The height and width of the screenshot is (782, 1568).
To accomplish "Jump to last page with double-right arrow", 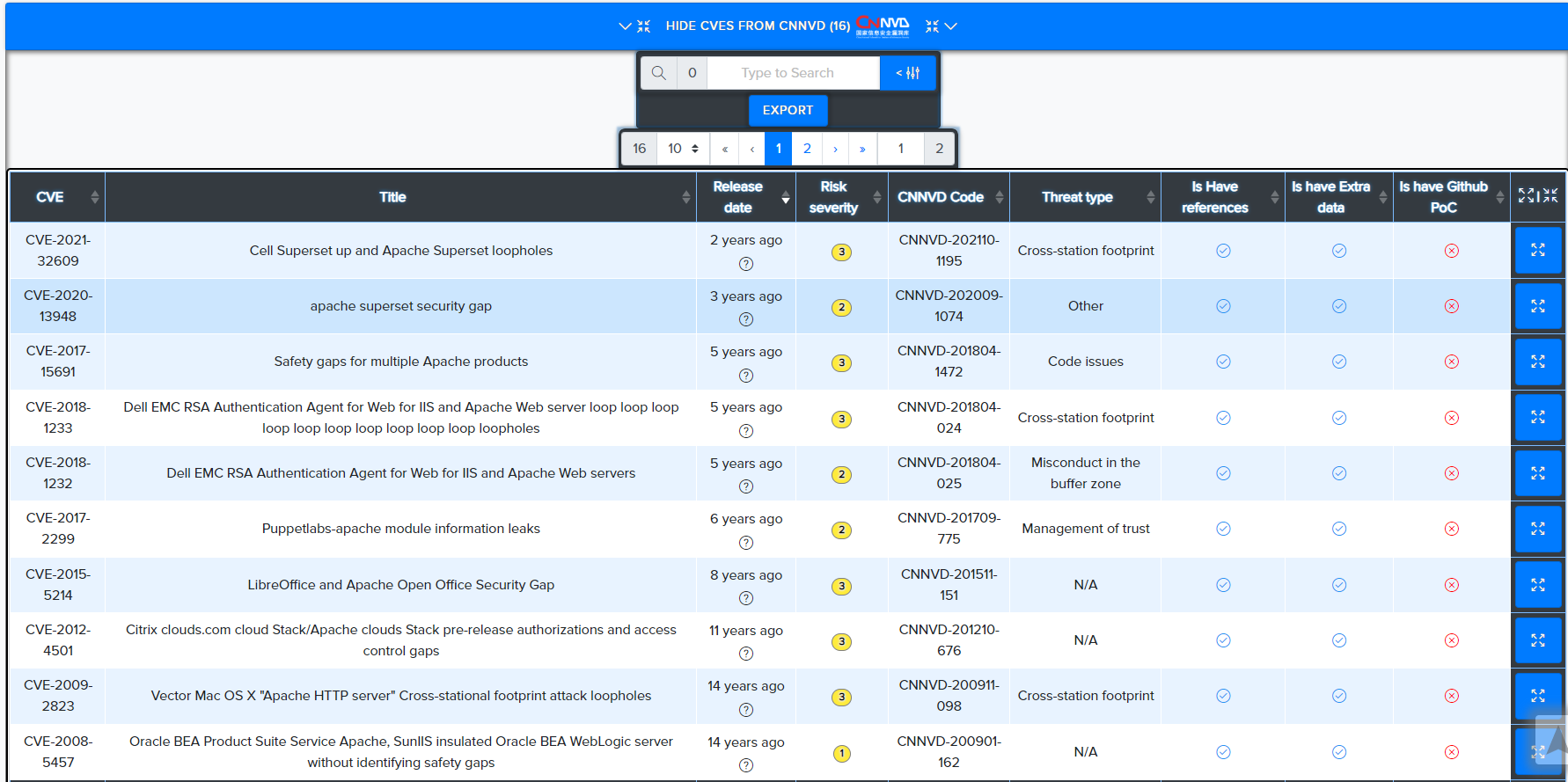I will [862, 149].
